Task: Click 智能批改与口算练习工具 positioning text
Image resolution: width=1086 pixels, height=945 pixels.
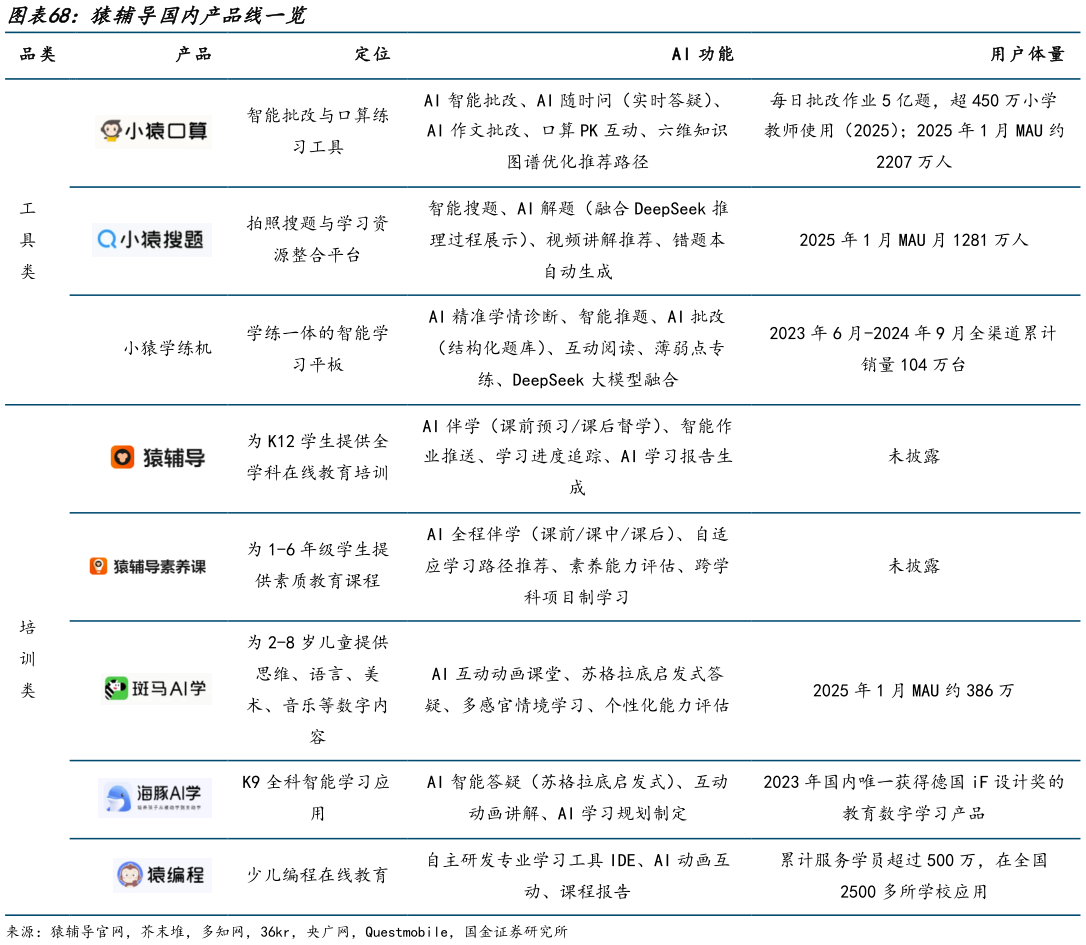Action: (x=318, y=130)
